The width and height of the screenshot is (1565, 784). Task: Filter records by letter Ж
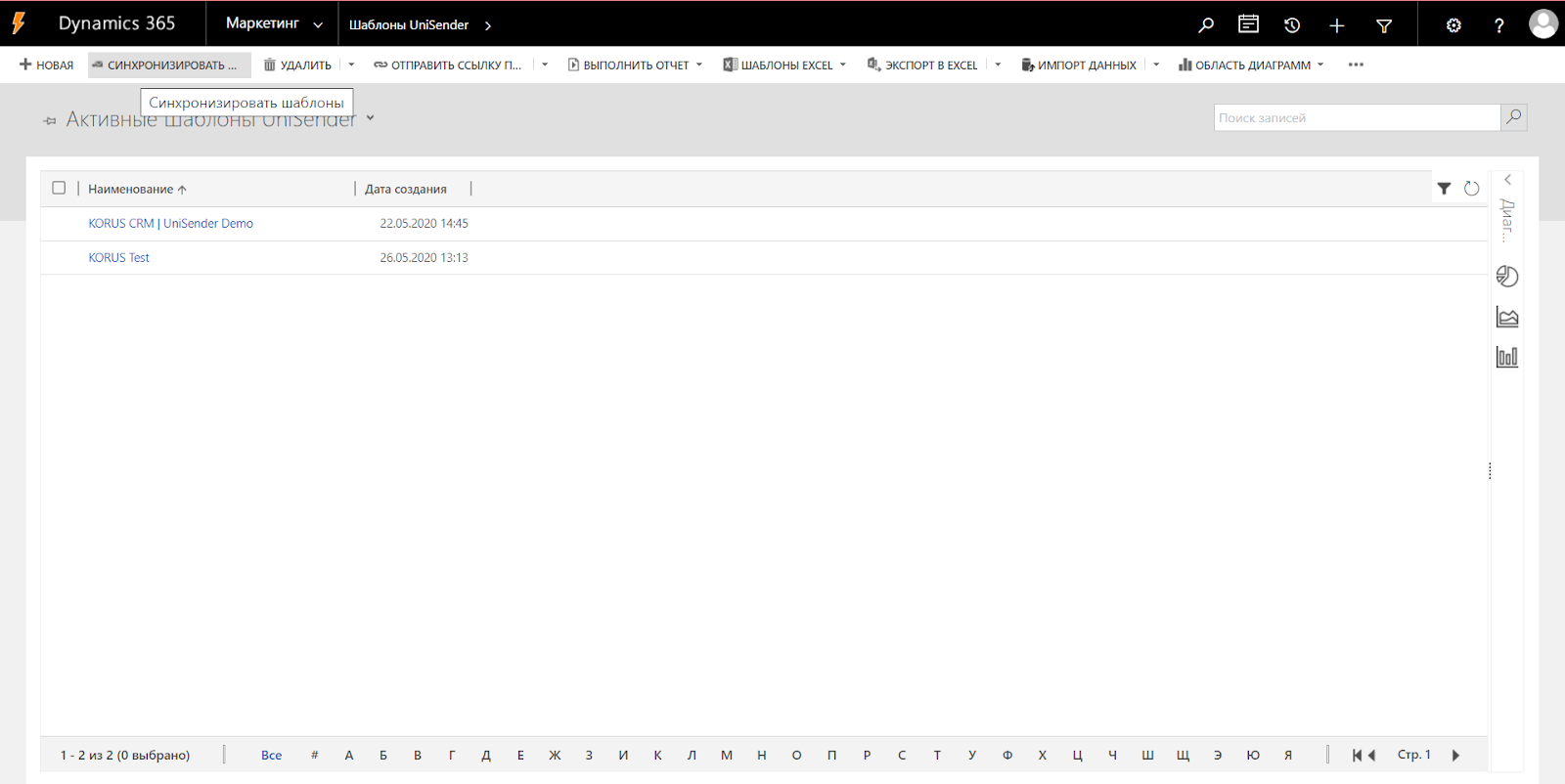pyautogui.click(x=555, y=755)
